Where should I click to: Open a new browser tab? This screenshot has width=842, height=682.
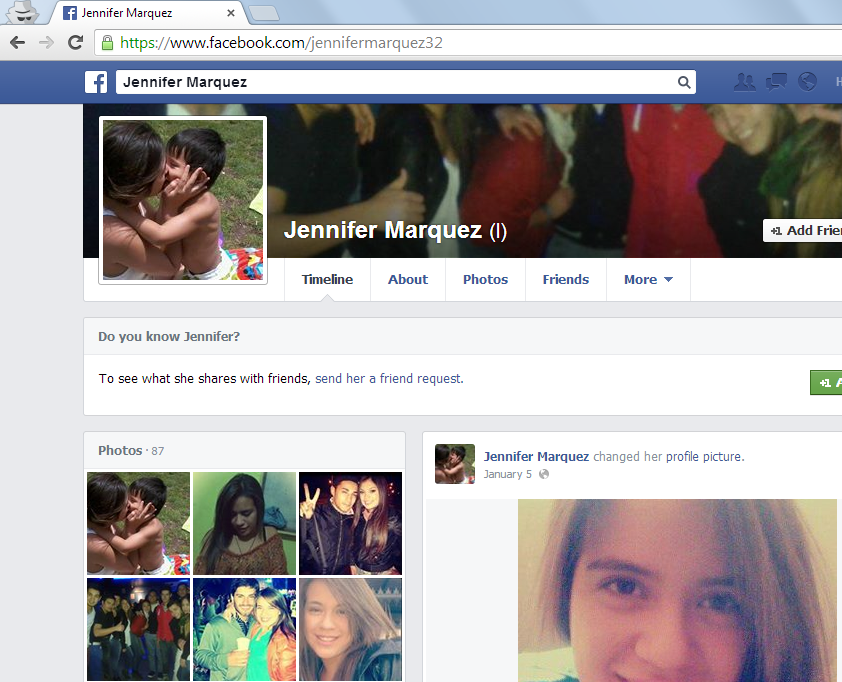(264, 13)
